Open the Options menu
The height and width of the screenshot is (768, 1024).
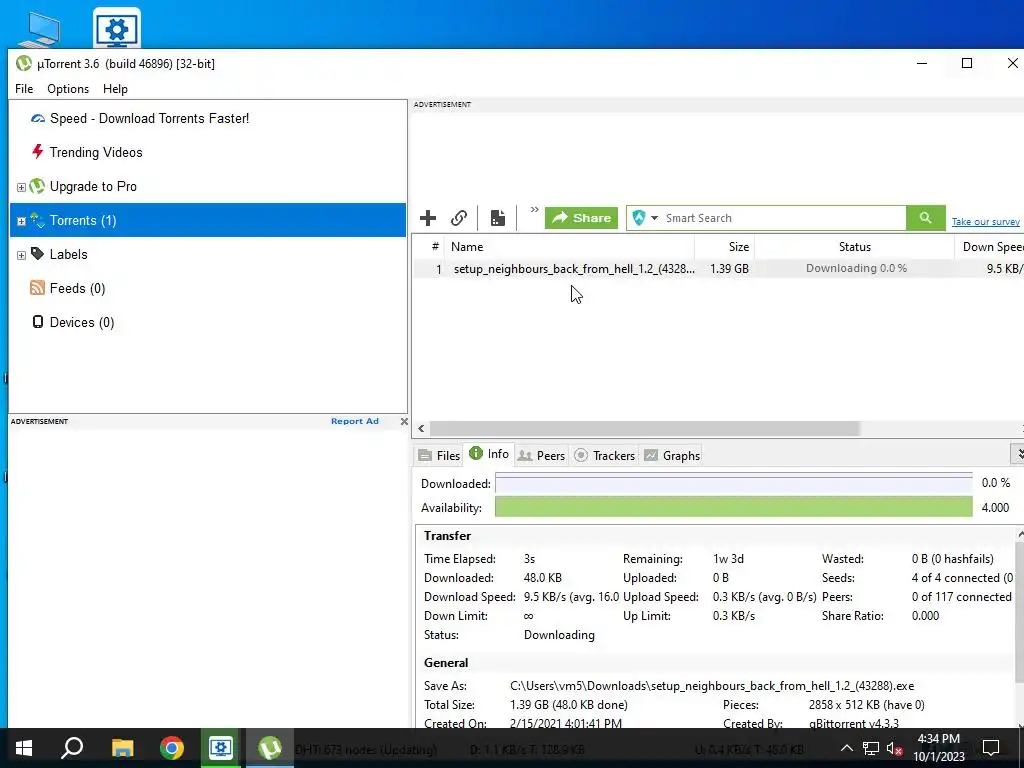(x=68, y=89)
